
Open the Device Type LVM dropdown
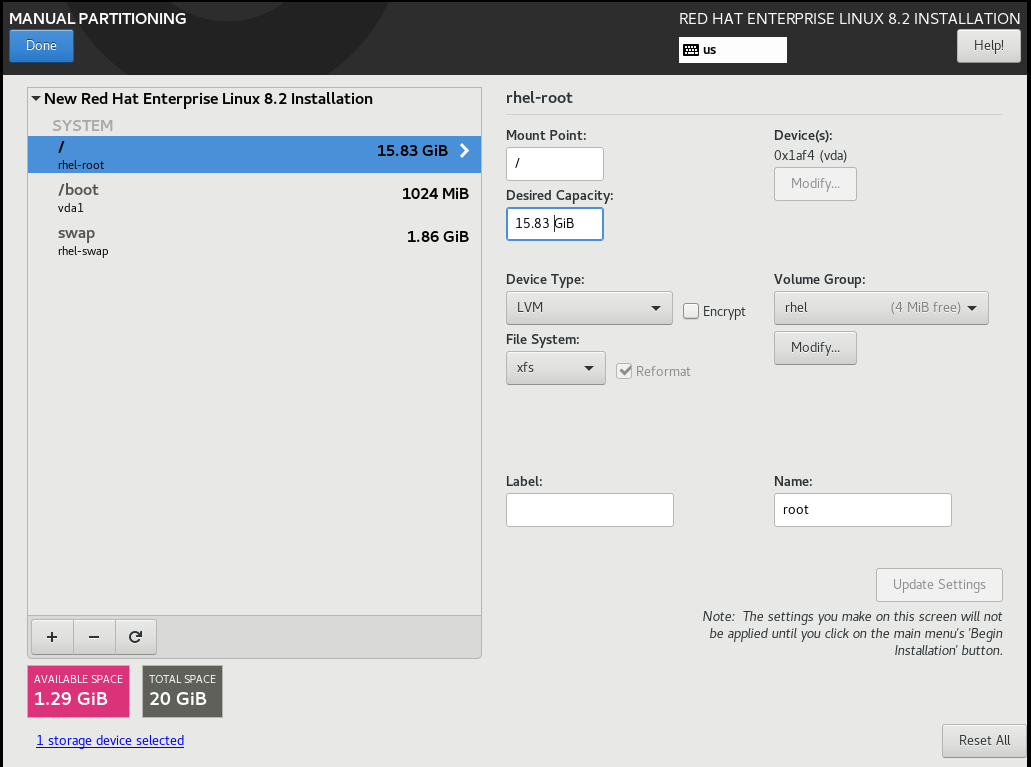(589, 308)
